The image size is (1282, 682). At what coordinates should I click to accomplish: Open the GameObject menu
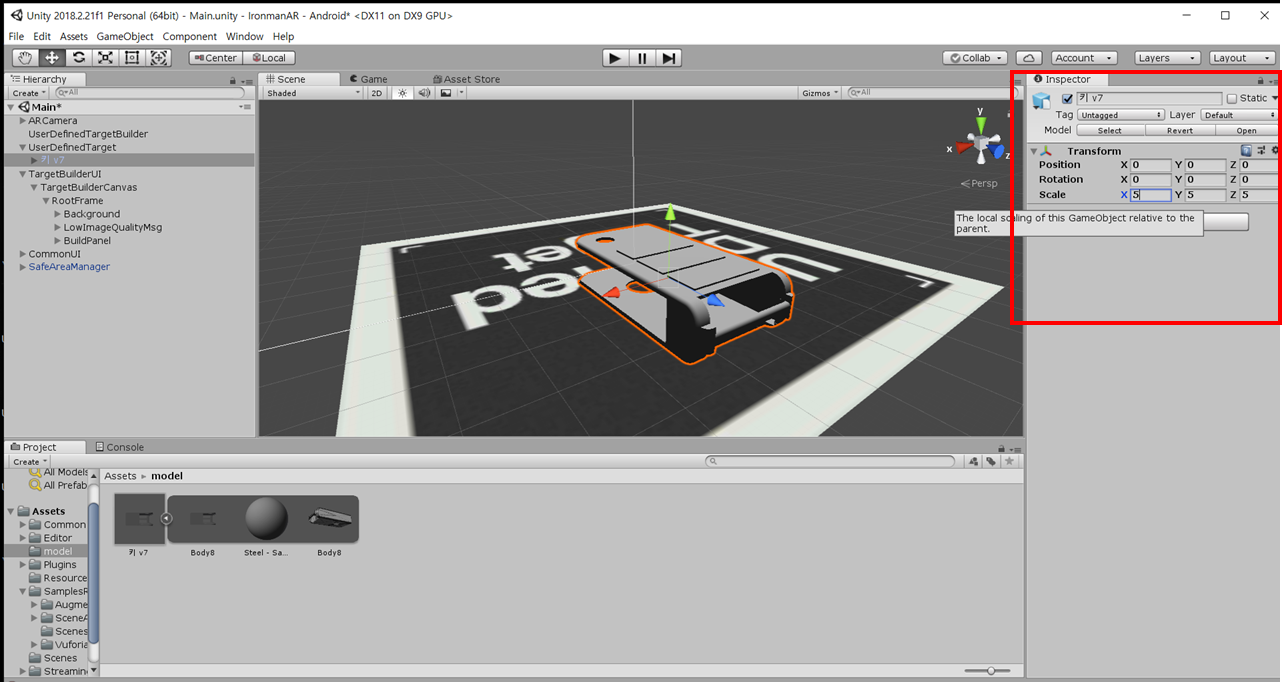click(125, 37)
